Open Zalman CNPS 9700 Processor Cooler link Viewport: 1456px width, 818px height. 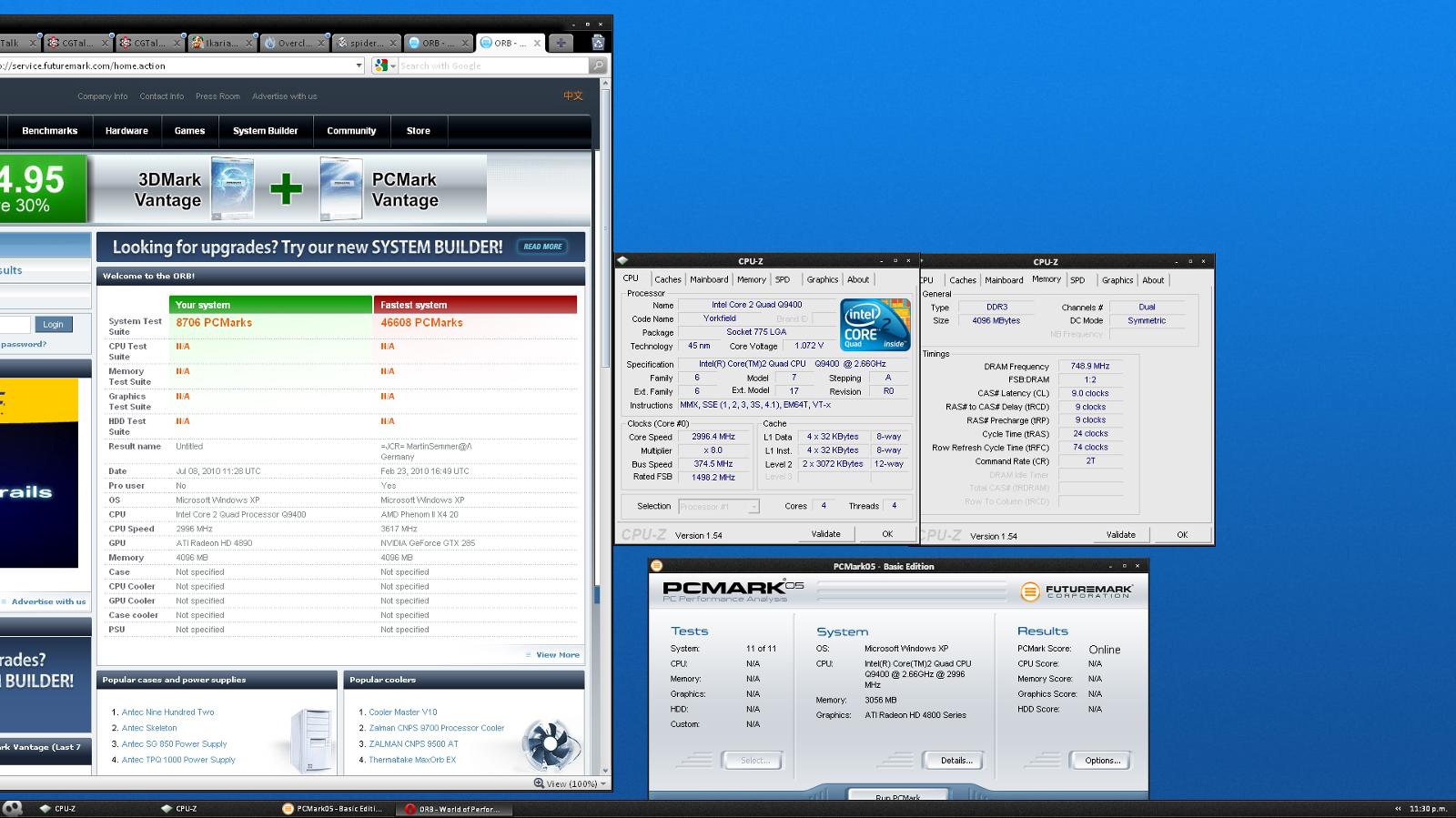tap(436, 728)
